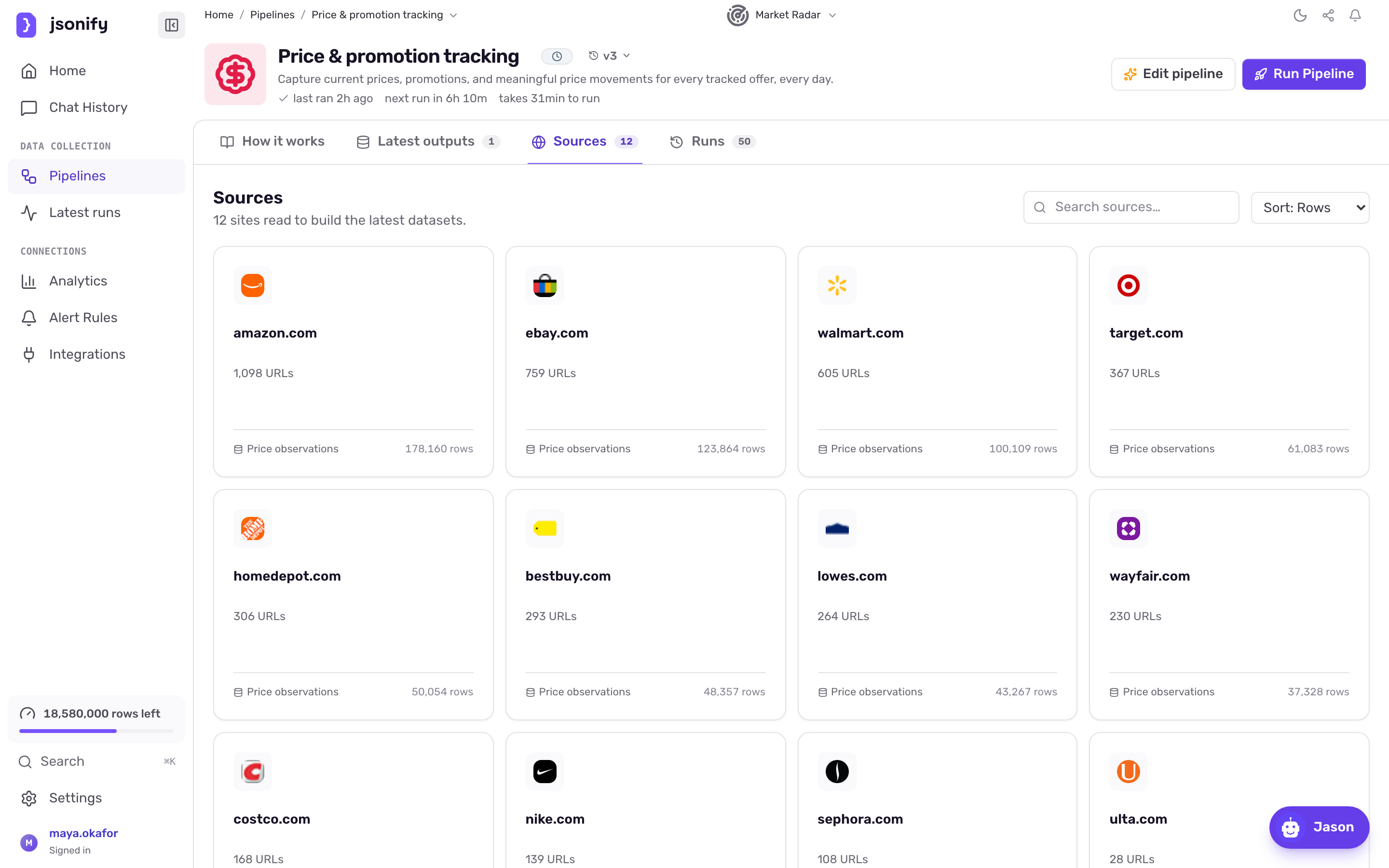The height and width of the screenshot is (868, 1389).
Task: Click the schedule clock badge
Action: click(557, 56)
